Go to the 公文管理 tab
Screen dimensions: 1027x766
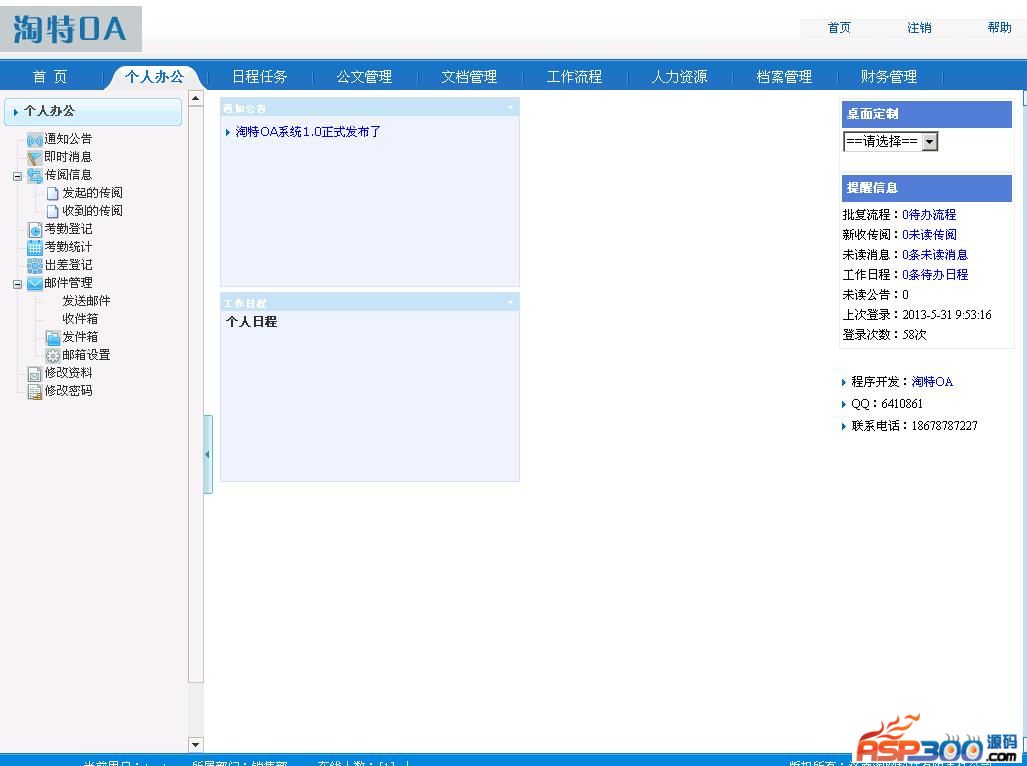[364, 77]
